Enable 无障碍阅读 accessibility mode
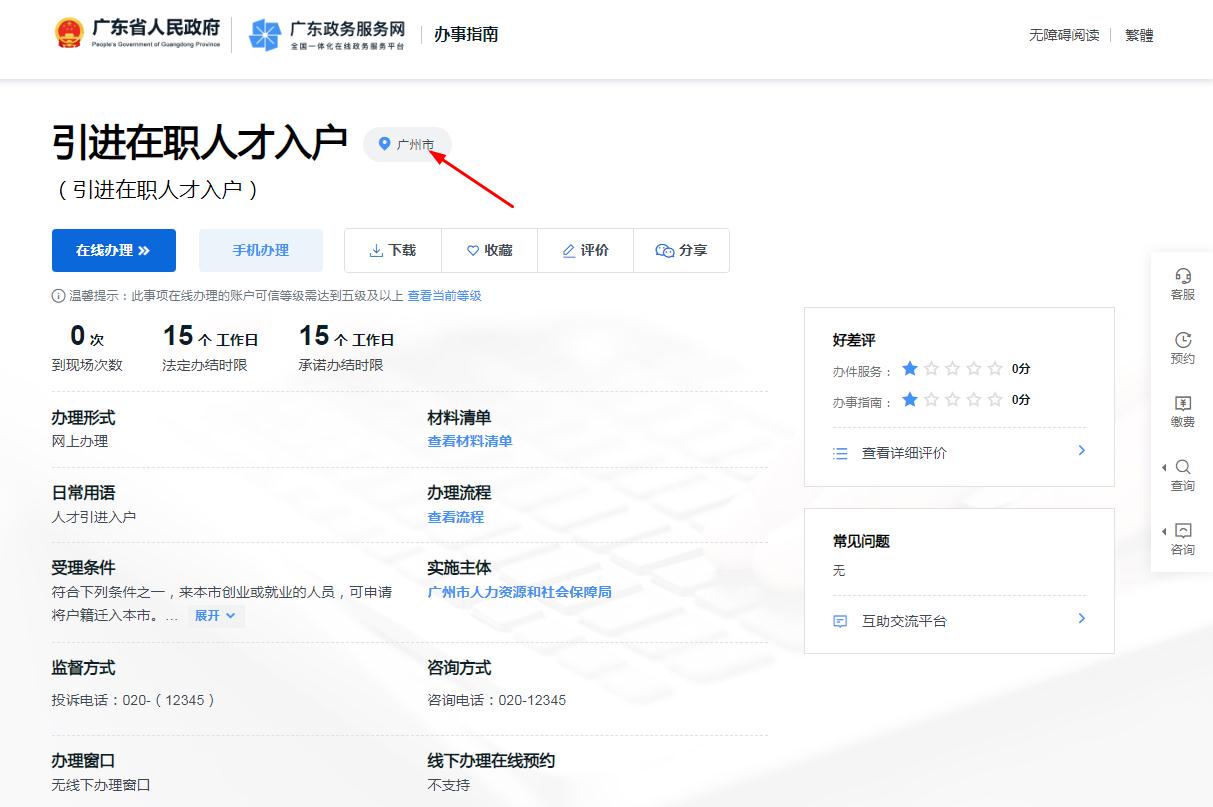Screen dimensions: 1213x807 [1064, 35]
